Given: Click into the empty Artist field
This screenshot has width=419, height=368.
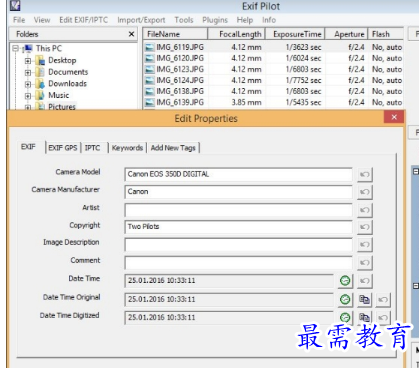Looking at the screenshot, I should coord(238,210).
